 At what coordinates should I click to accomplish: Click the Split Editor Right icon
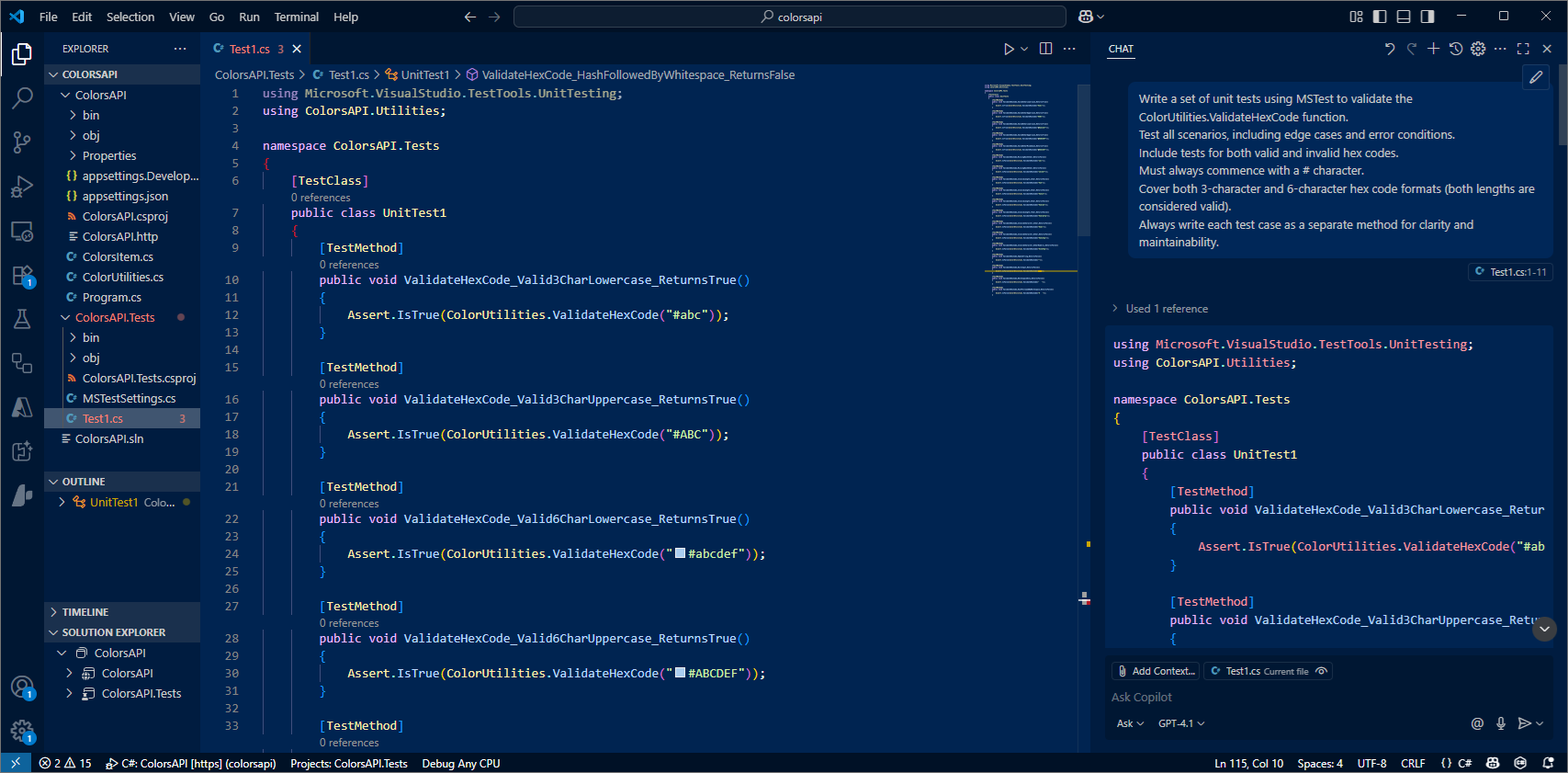pyautogui.click(x=1045, y=49)
